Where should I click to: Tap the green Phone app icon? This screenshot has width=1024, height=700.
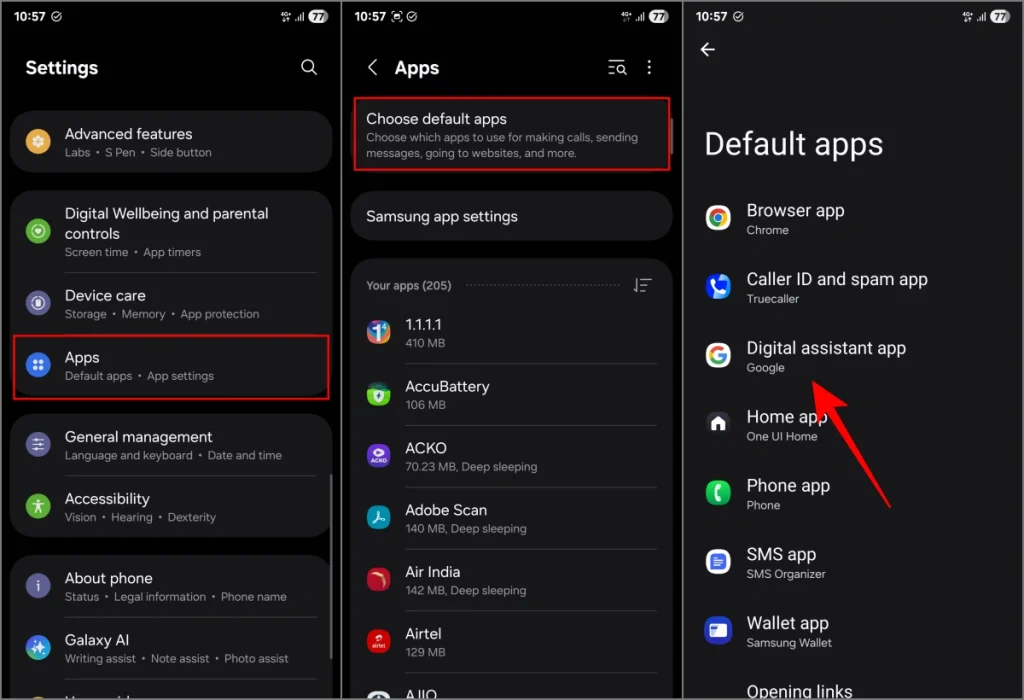pyautogui.click(x=718, y=493)
